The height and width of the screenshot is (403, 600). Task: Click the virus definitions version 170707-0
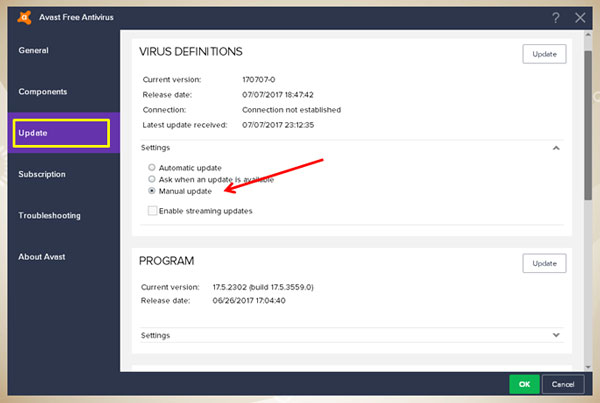point(259,80)
